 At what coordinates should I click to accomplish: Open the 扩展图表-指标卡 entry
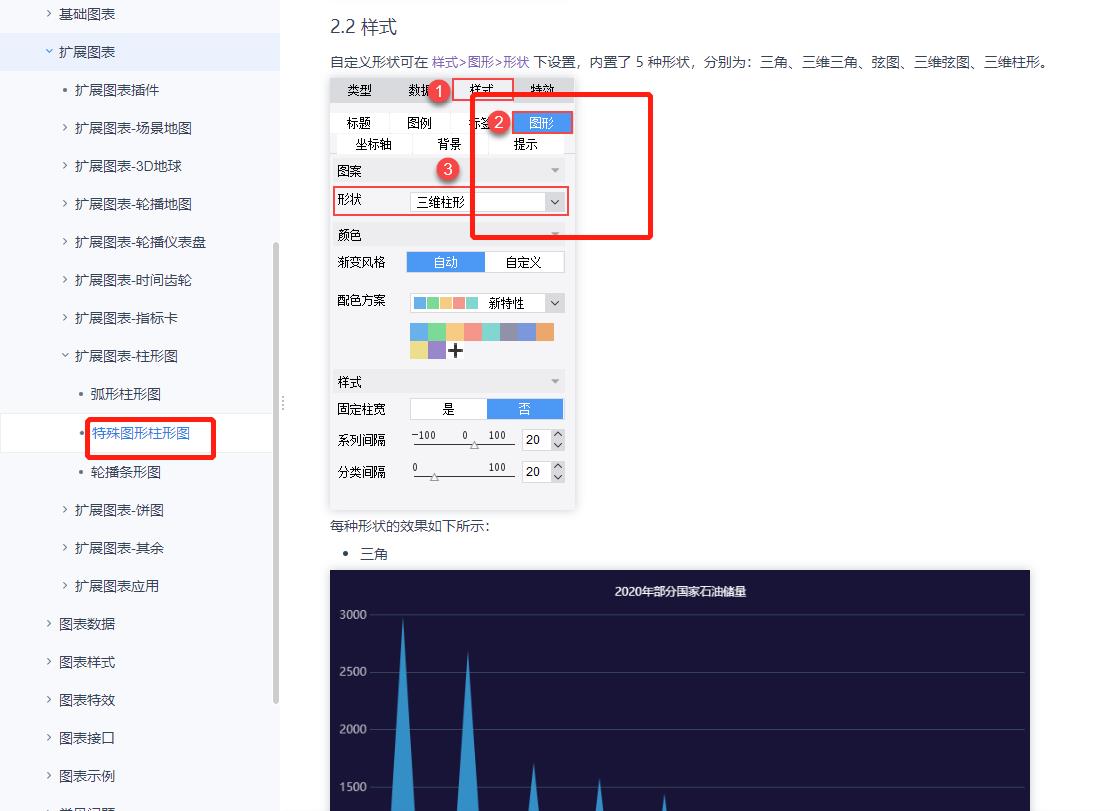(126, 318)
